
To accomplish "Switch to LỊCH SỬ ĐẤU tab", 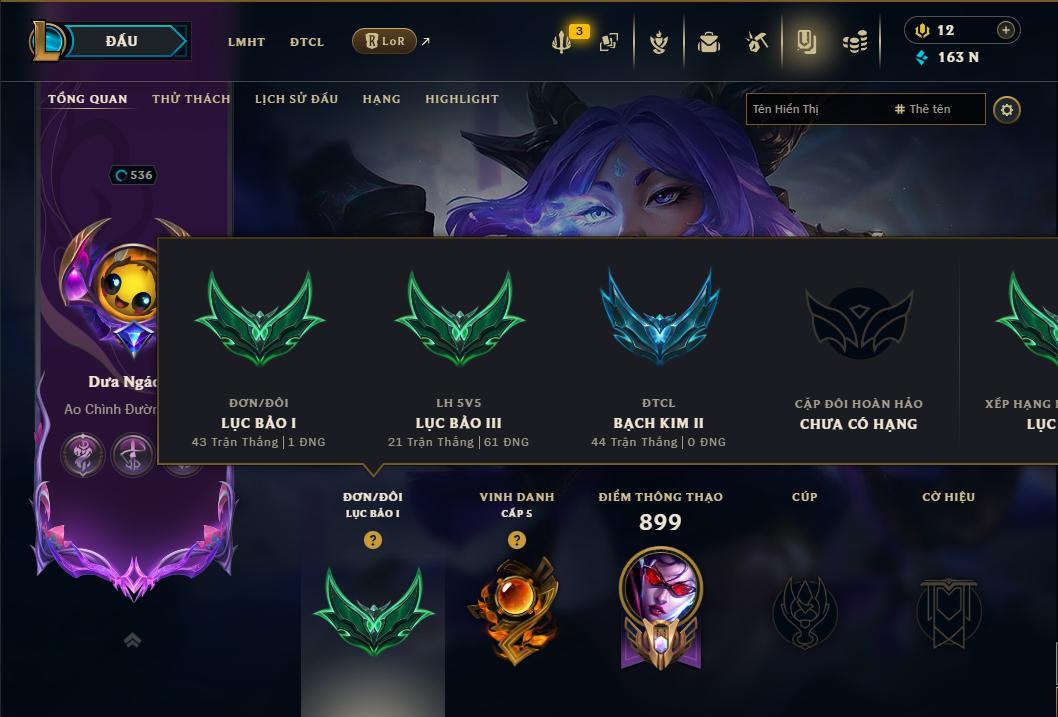I will coord(296,99).
